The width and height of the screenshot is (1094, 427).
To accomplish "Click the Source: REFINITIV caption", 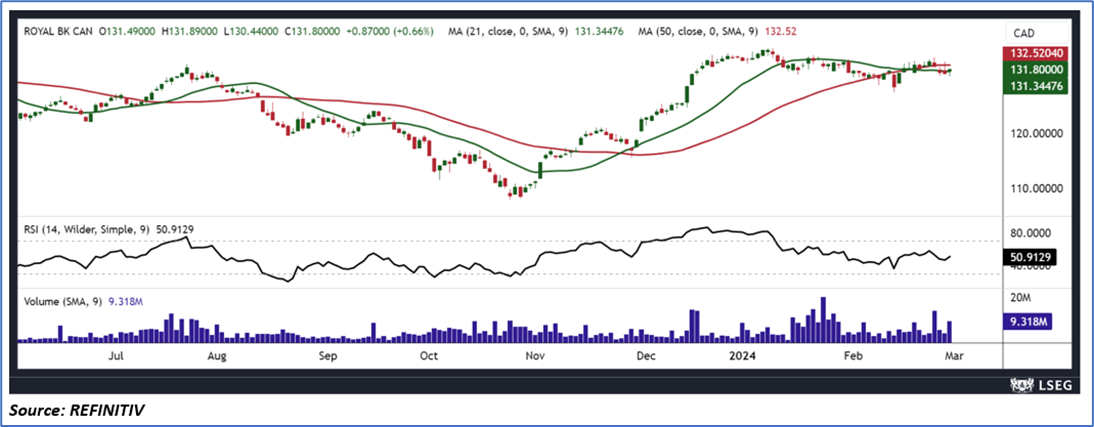I will [77, 412].
